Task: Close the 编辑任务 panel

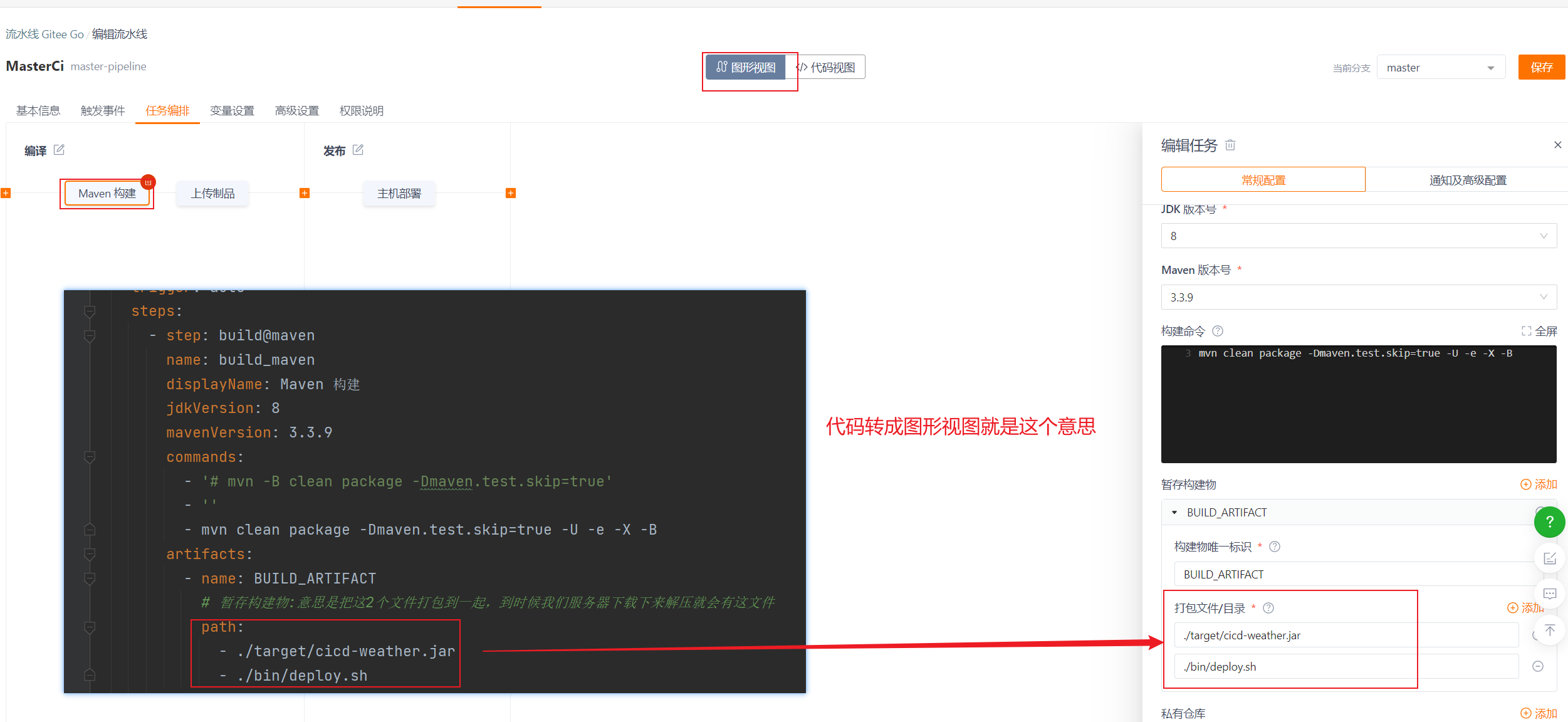Action: [1557, 145]
